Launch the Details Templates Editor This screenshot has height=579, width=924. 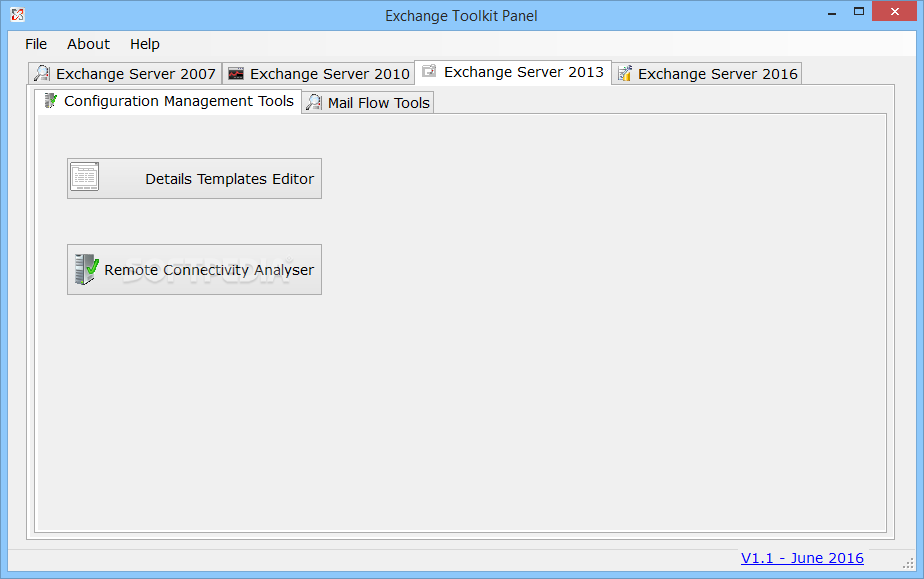tap(194, 178)
